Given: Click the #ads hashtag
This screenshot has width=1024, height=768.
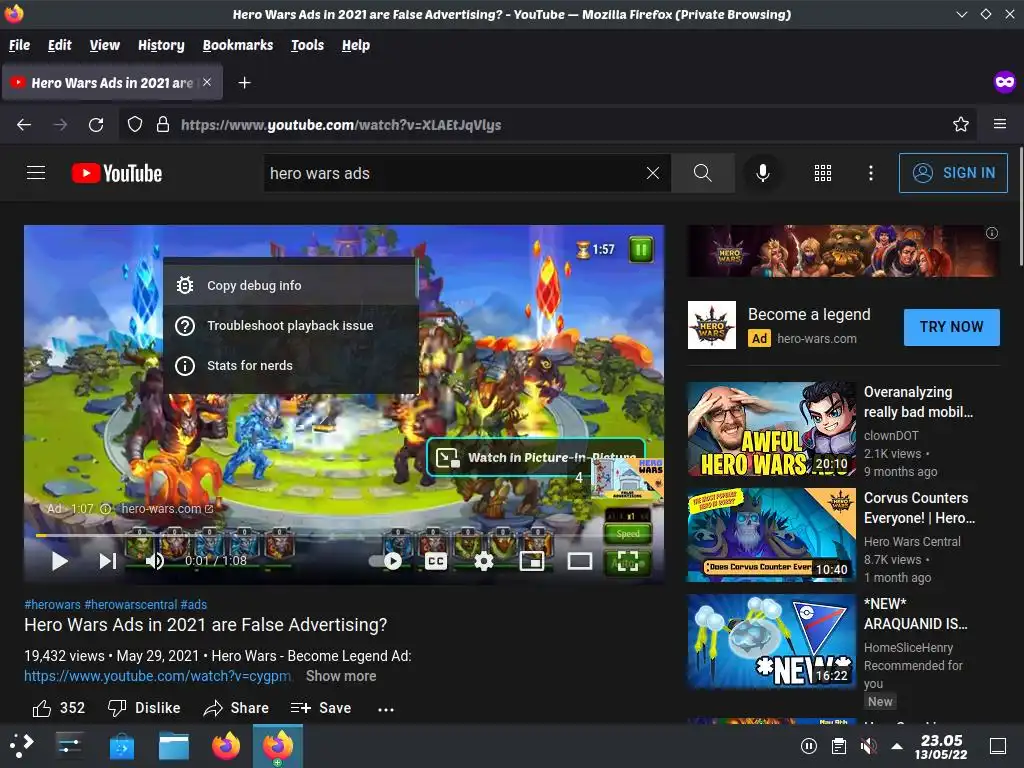Looking at the screenshot, I should pos(193,605).
